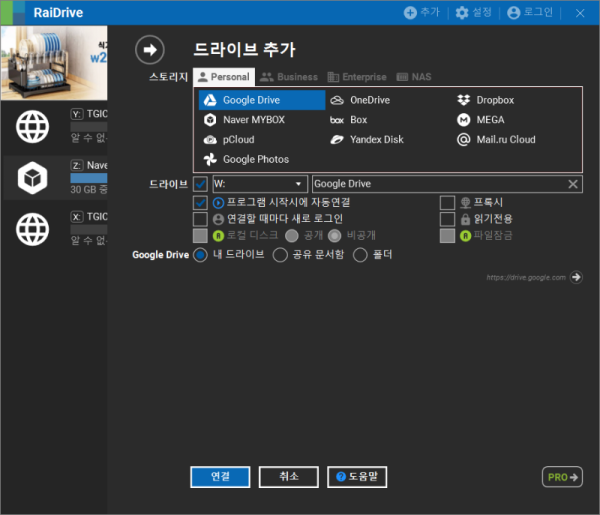Viewport: 600px width, 515px height.
Task: Enable the 프록시 checkbox
Action: (447, 203)
